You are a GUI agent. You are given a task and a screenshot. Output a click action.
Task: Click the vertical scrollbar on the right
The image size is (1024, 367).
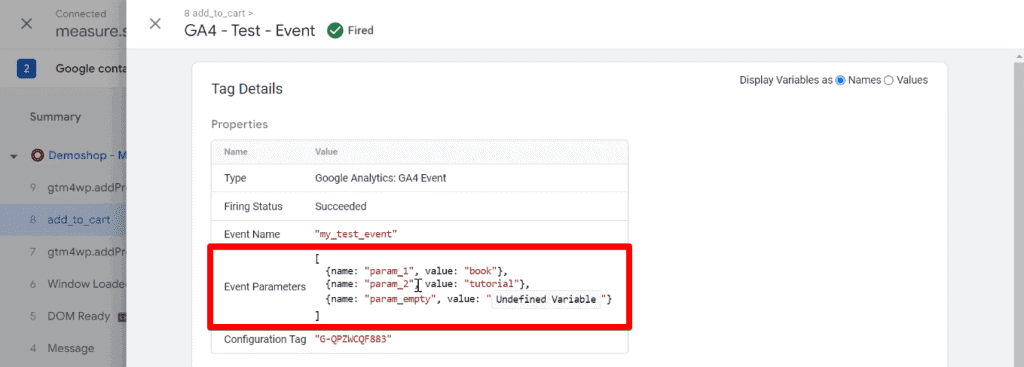1019,209
